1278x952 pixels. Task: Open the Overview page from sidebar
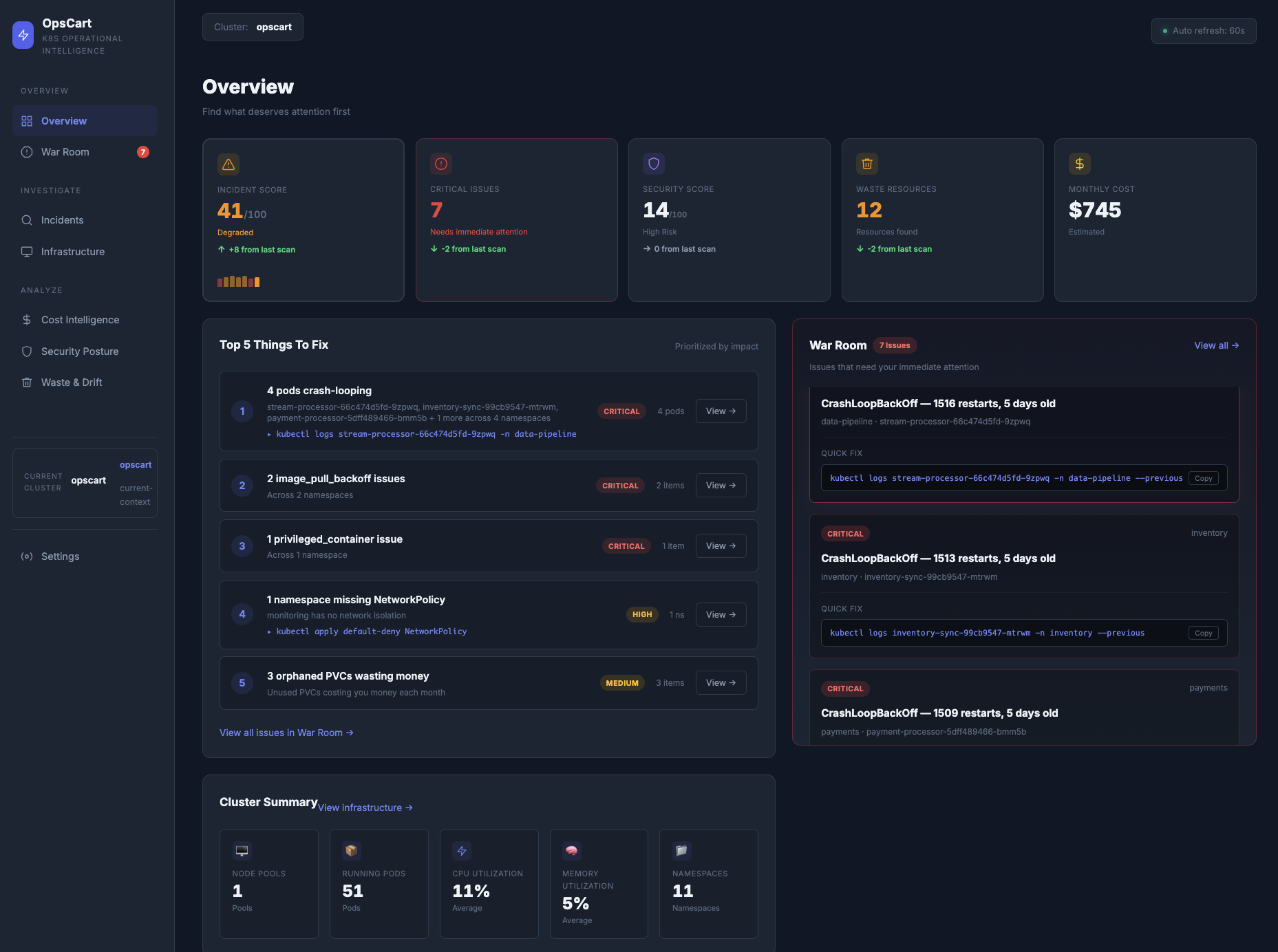click(x=85, y=121)
